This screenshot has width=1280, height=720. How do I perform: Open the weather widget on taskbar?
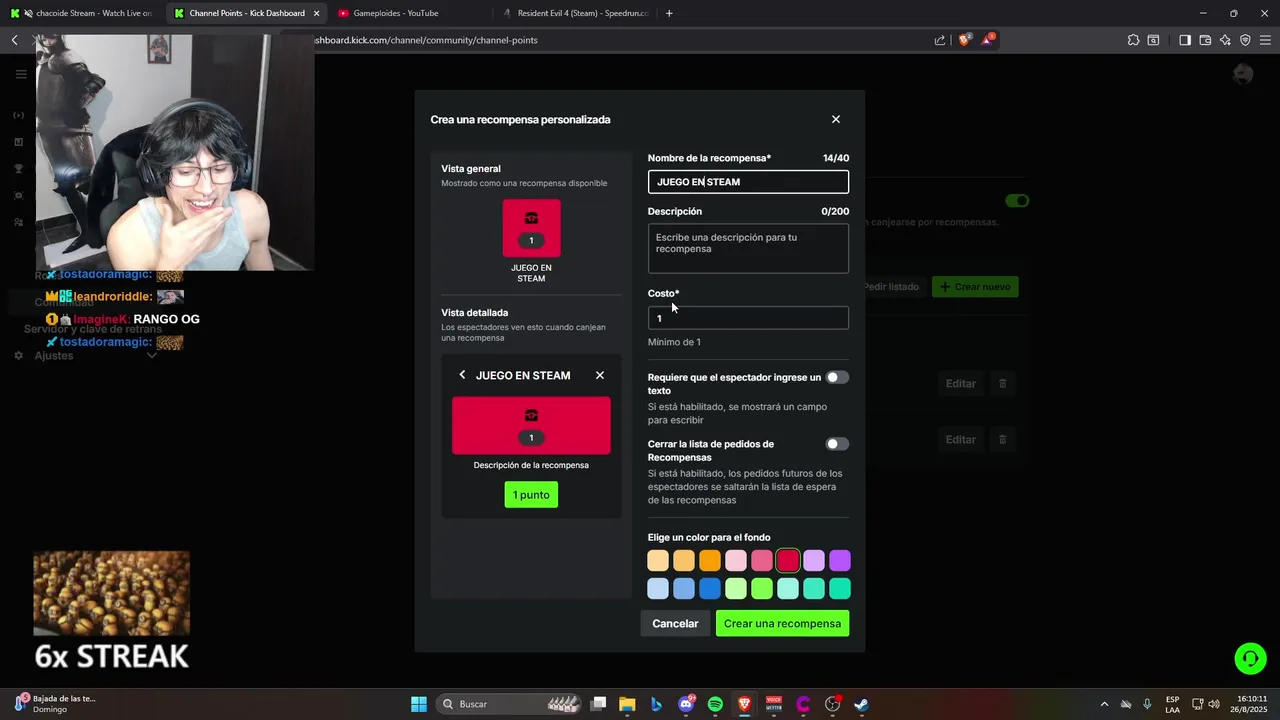pos(55,704)
